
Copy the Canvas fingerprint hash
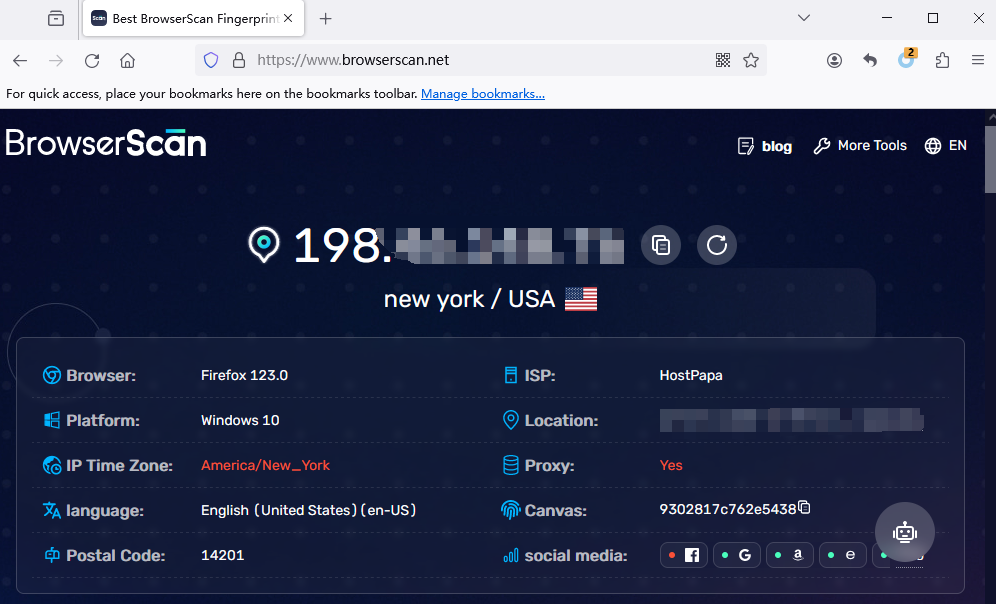(x=804, y=507)
